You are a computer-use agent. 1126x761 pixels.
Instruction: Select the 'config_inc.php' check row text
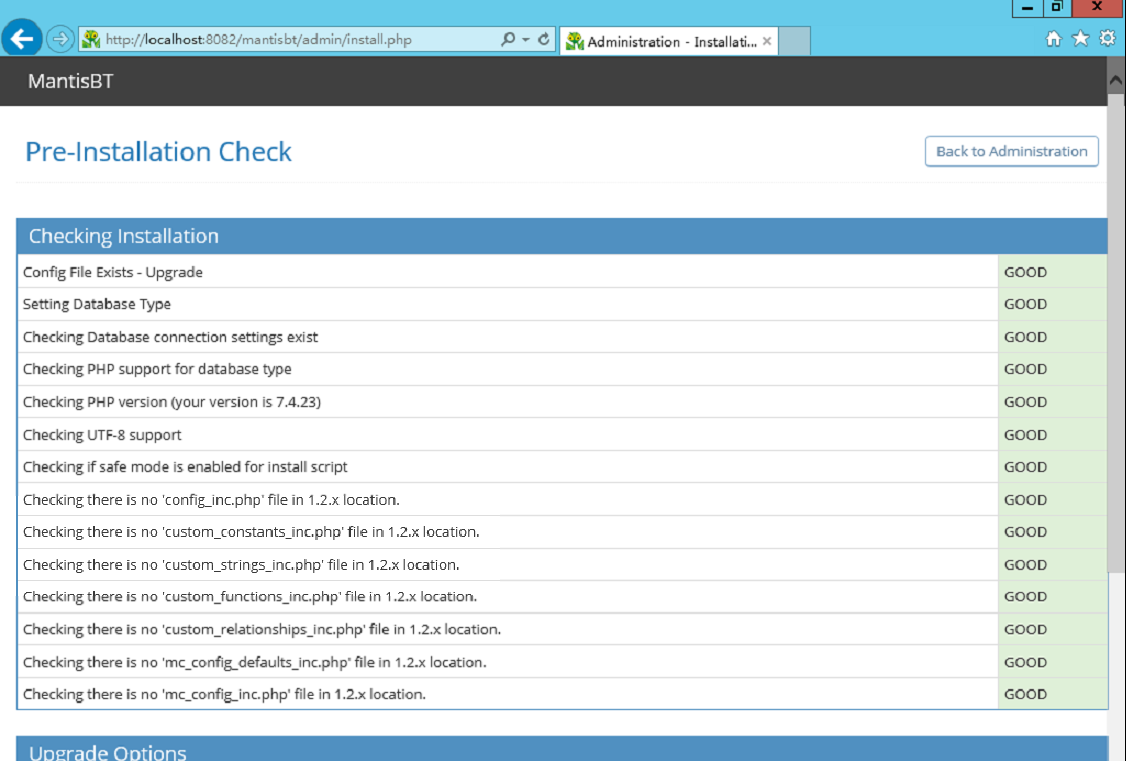point(211,500)
